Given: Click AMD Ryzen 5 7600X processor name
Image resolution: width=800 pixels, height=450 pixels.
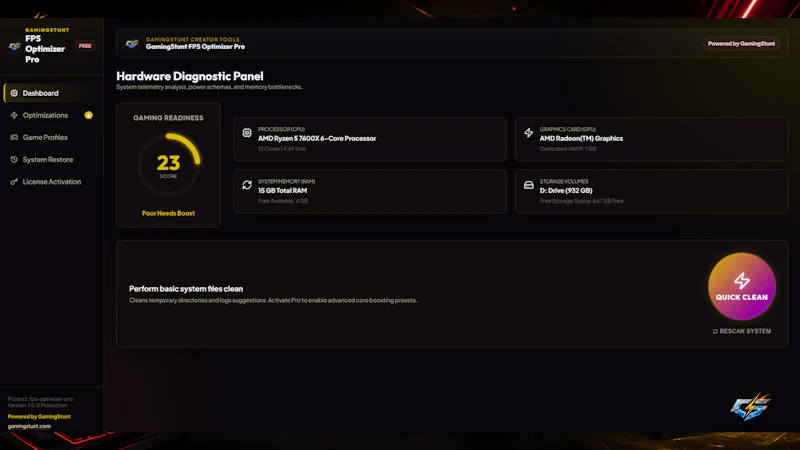Looking at the screenshot, I should click(x=317, y=138).
